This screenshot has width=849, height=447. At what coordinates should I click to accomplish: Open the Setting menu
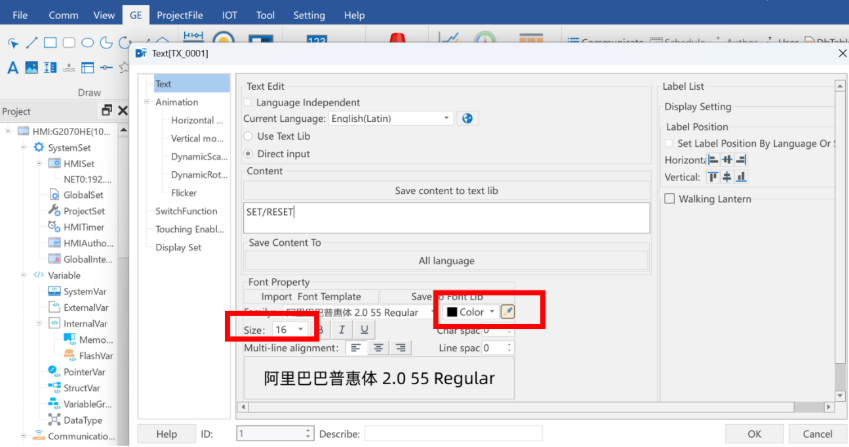(x=309, y=15)
